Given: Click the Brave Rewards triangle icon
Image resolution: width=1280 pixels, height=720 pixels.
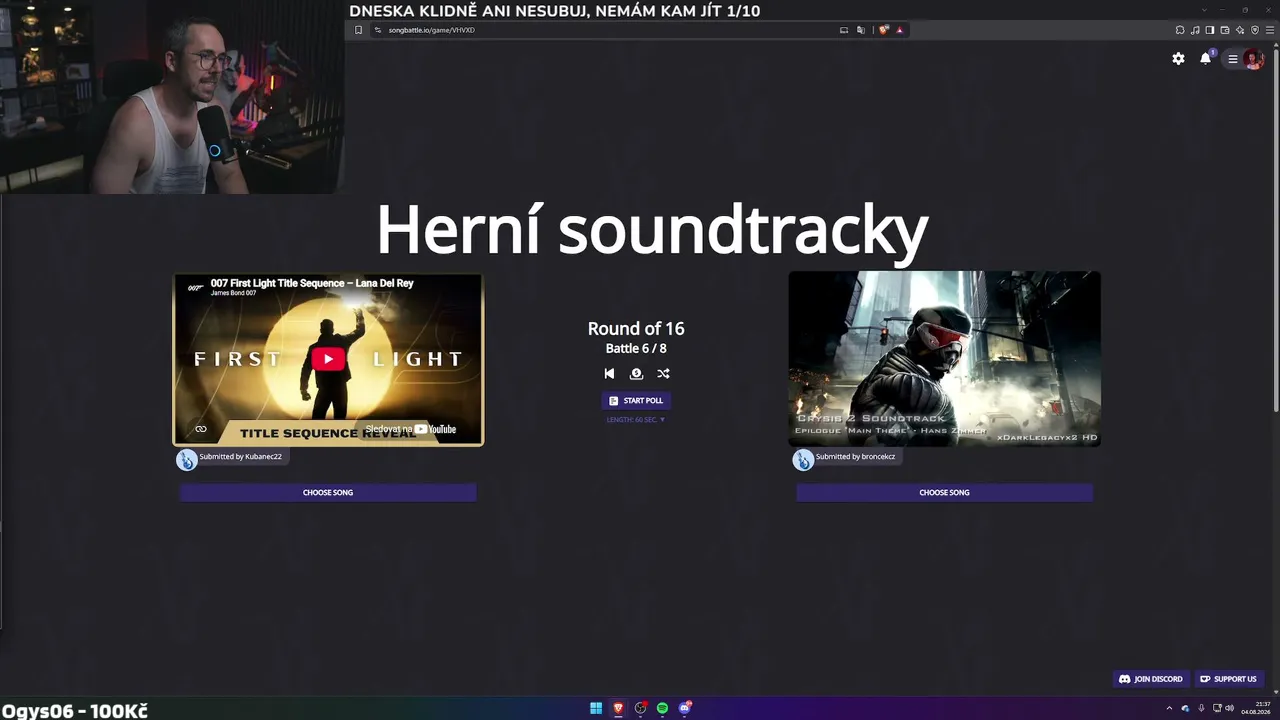Looking at the screenshot, I should (x=899, y=30).
